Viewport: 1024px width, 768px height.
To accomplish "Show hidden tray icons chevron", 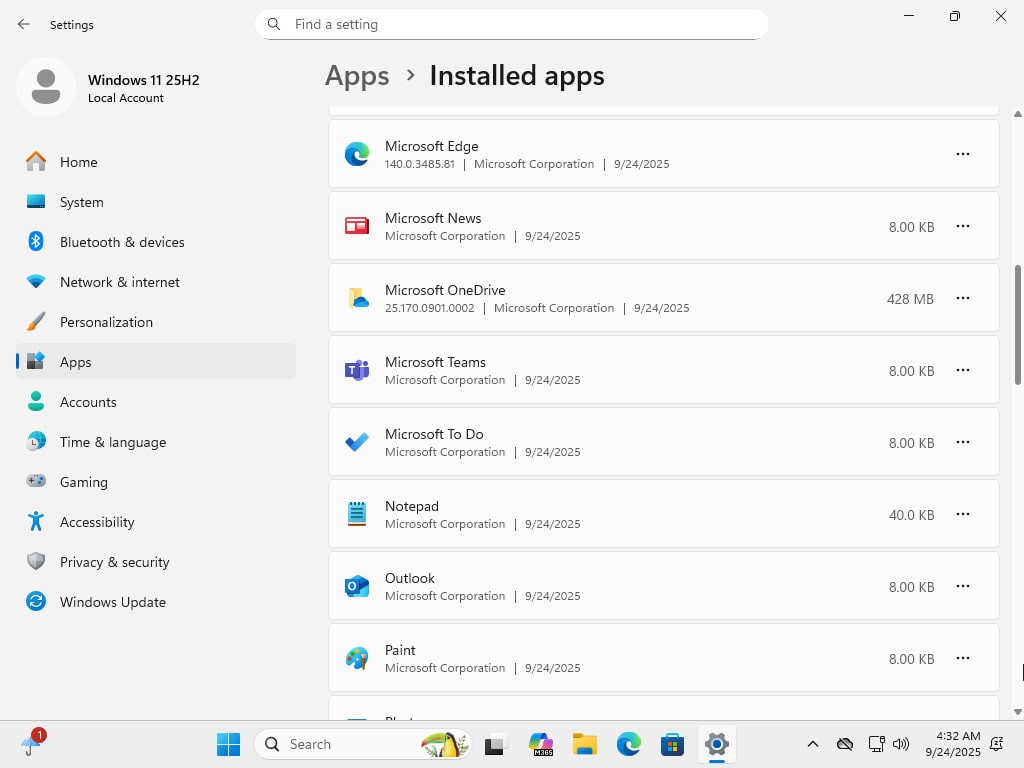I will (x=812, y=744).
